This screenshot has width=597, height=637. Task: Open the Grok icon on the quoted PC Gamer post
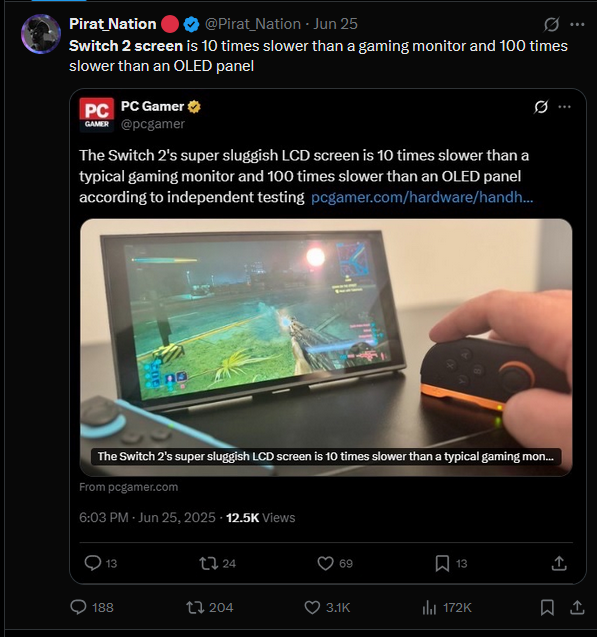[541, 107]
